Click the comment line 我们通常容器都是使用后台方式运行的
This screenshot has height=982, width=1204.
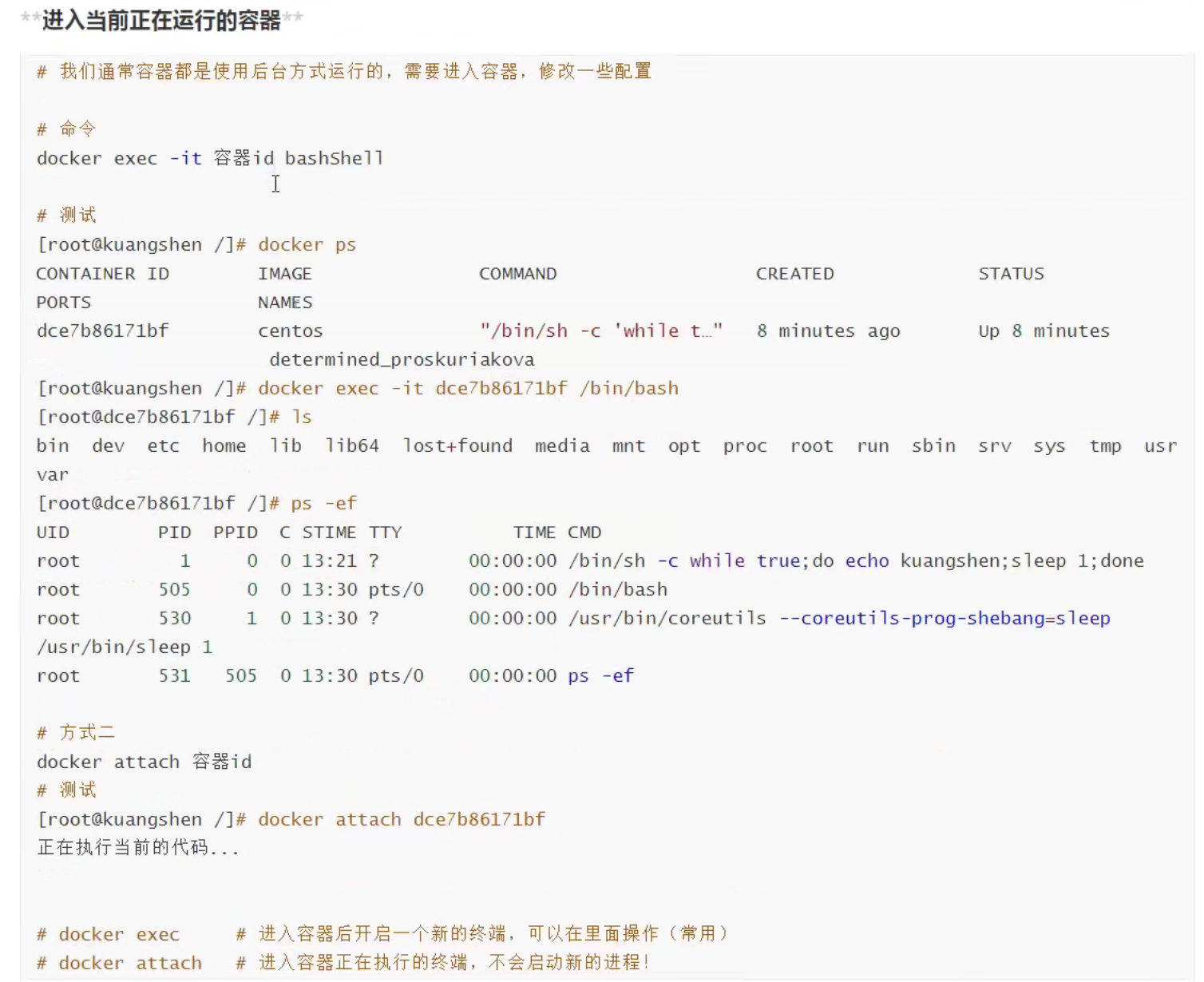click(344, 71)
